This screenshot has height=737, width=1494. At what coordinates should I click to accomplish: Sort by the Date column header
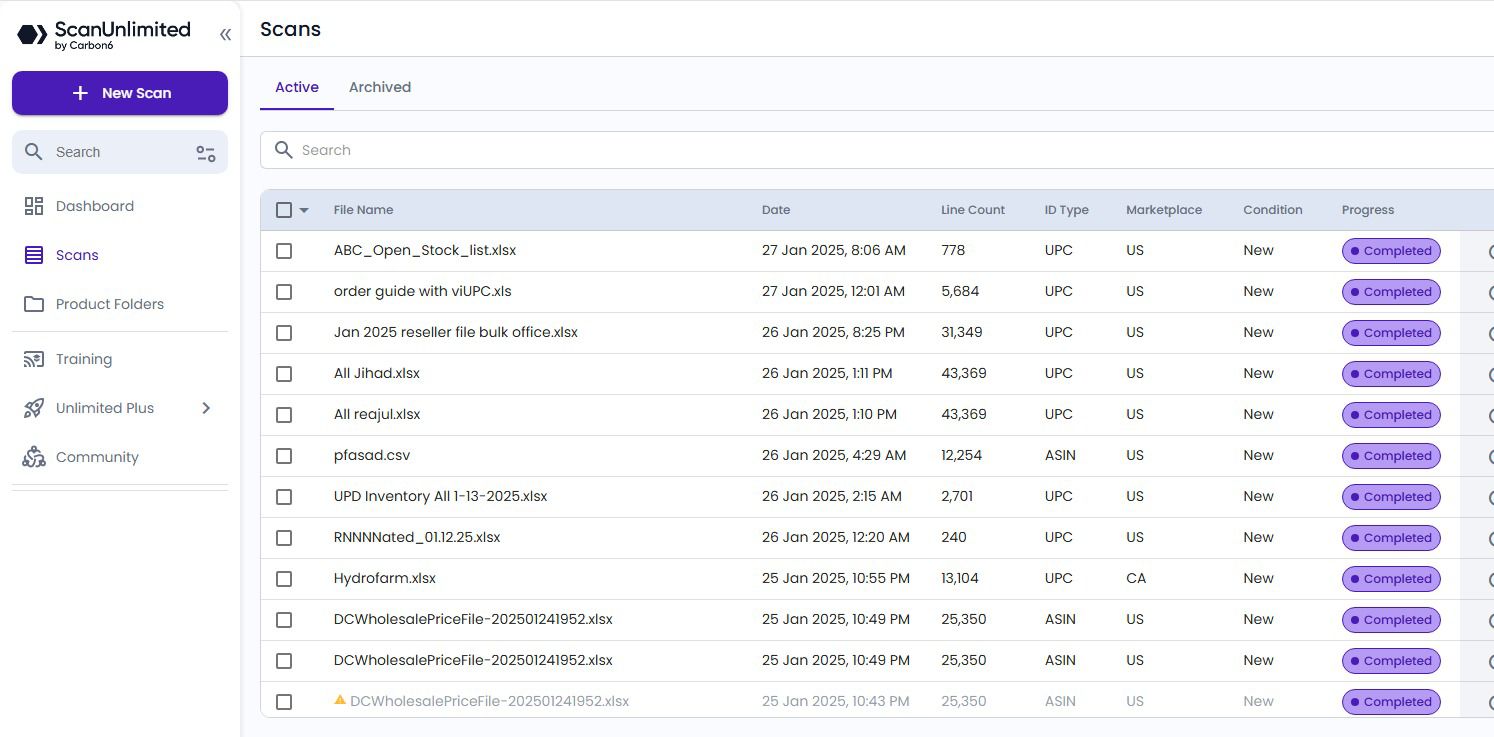coord(776,210)
